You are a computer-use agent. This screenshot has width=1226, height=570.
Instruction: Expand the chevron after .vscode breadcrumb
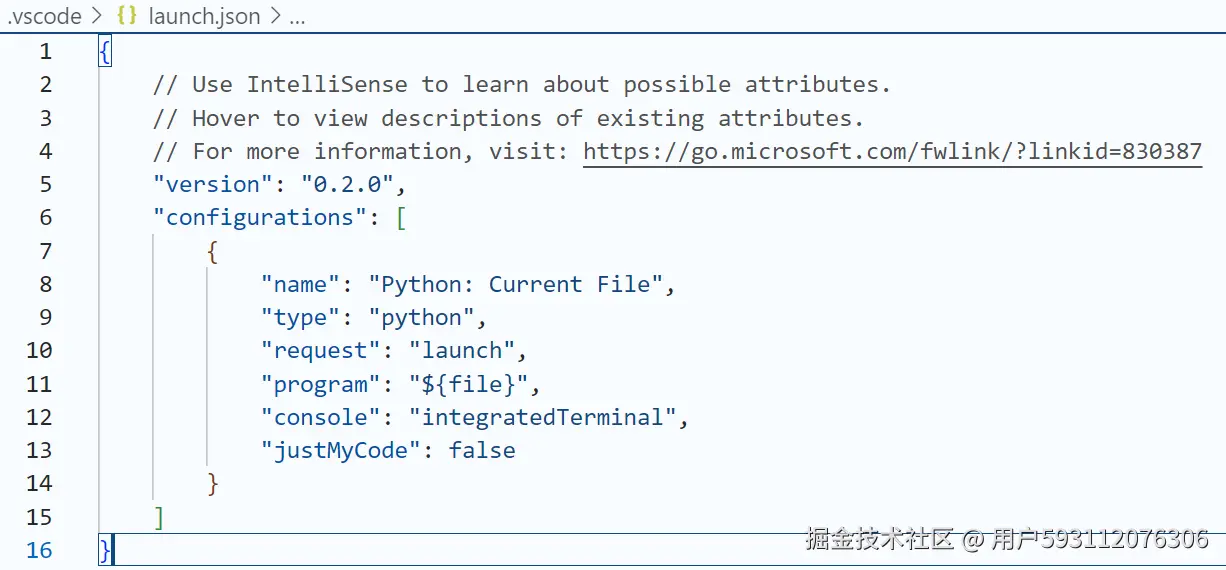tap(99, 16)
